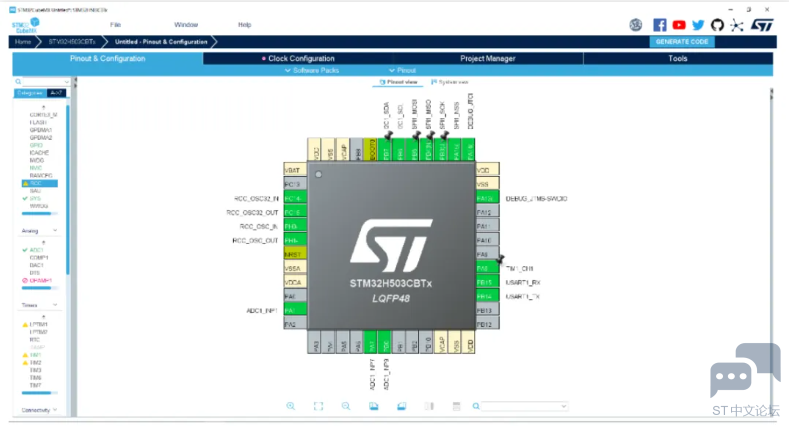The width and height of the screenshot is (789, 426).
Task: Switch to Tools tab
Action: 678,58
